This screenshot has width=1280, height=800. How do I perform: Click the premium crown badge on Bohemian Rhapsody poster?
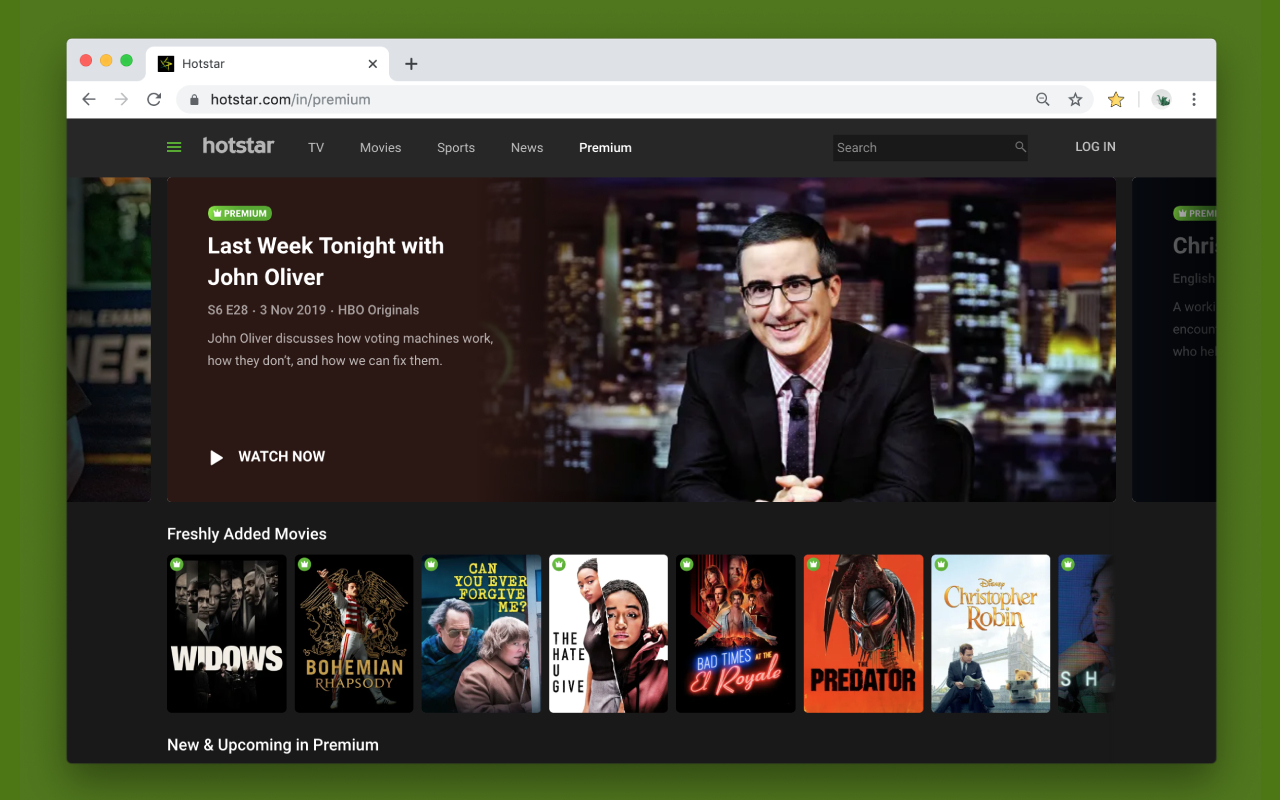tap(304, 564)
